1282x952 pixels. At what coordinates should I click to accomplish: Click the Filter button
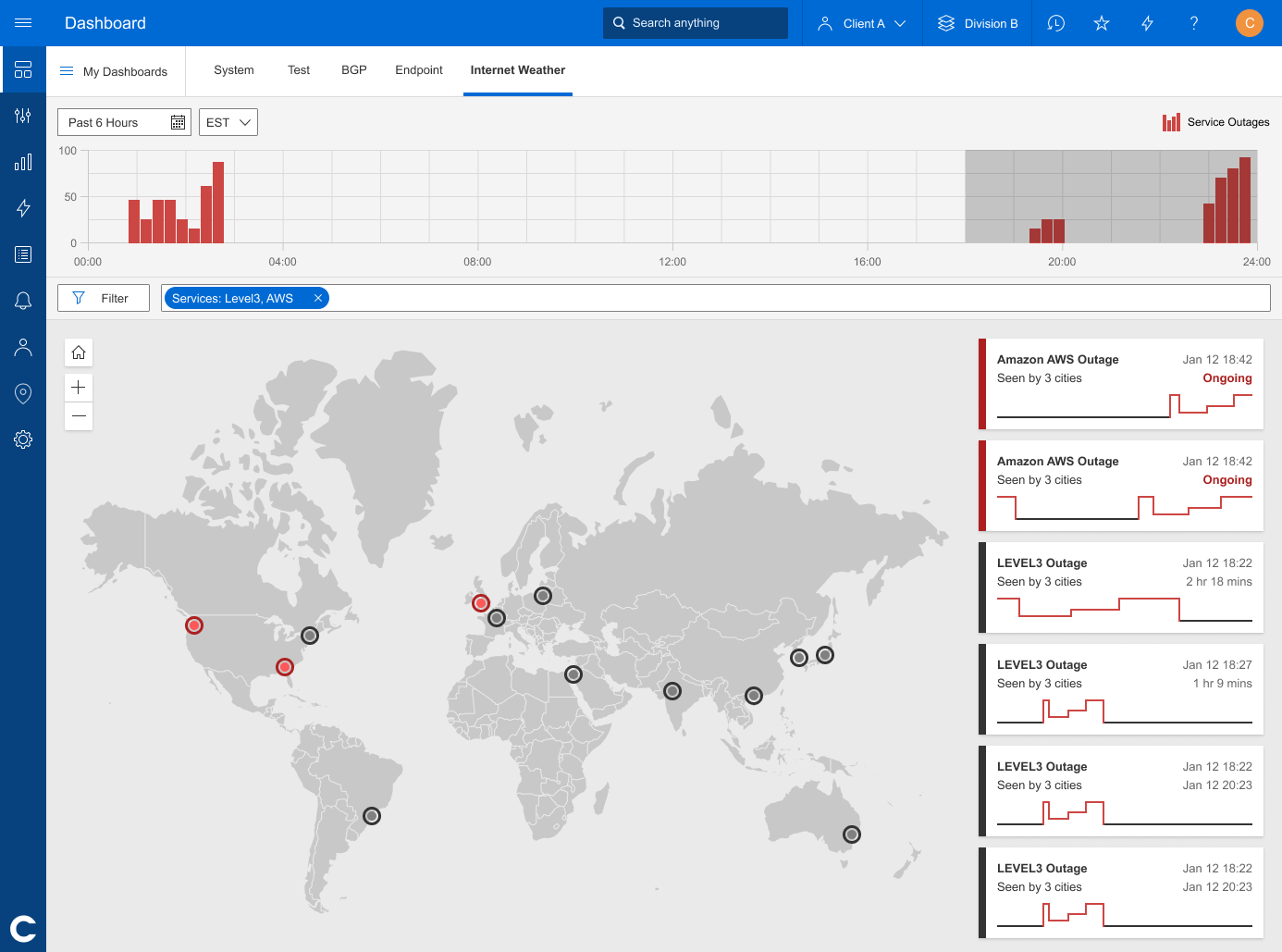pos(104,298)
